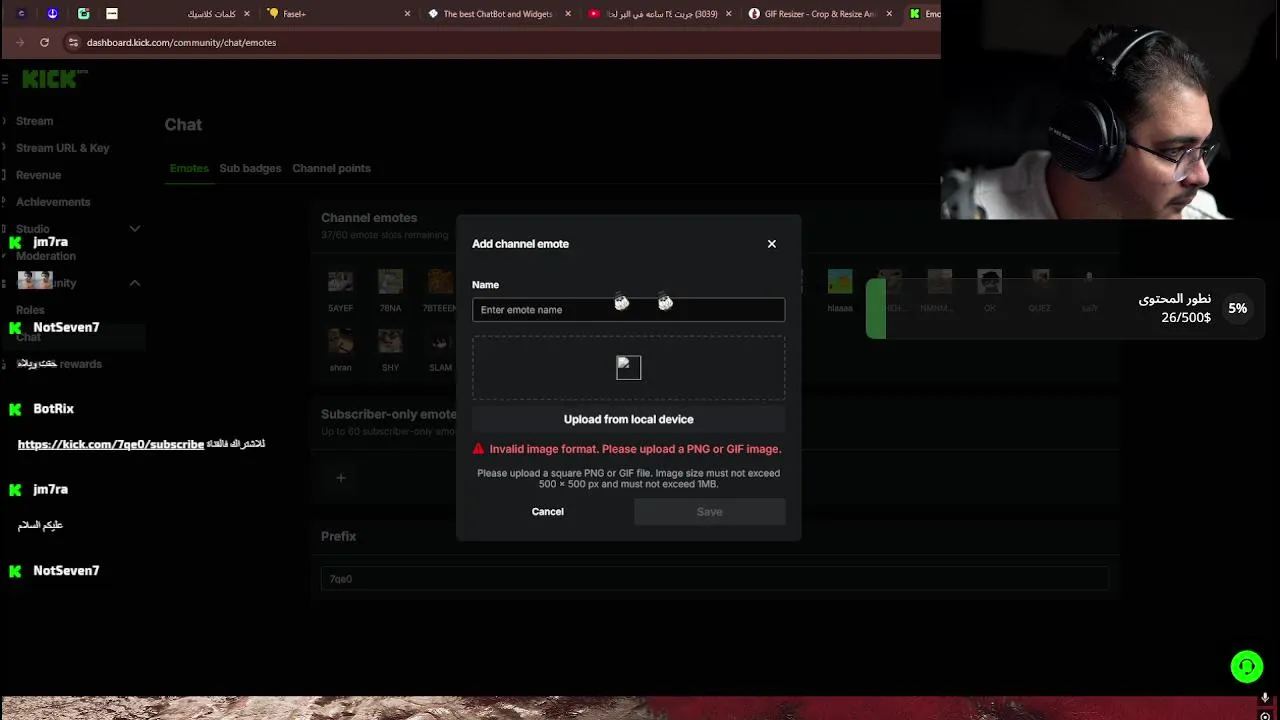Image resolution: width=1280 pixels, height=720 pixels.
Task: Close the Add channel emote dialog
Action: tap(771, 244)
